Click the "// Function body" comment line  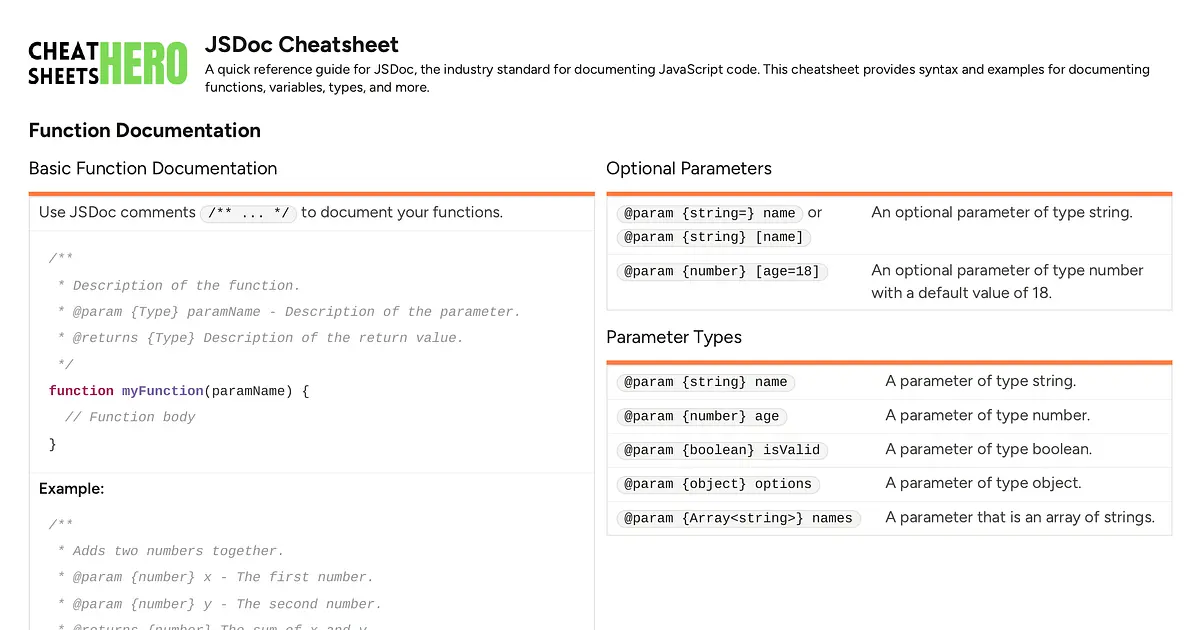click(130, 417)
